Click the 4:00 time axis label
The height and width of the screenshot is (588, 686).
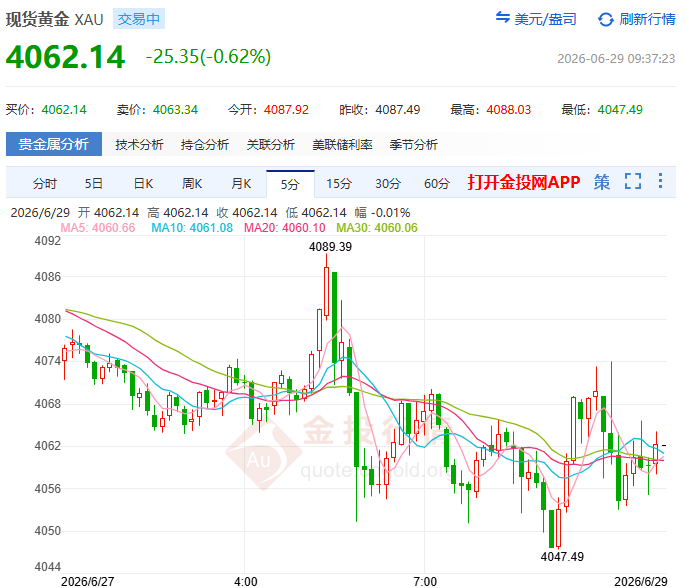[245, 581]
